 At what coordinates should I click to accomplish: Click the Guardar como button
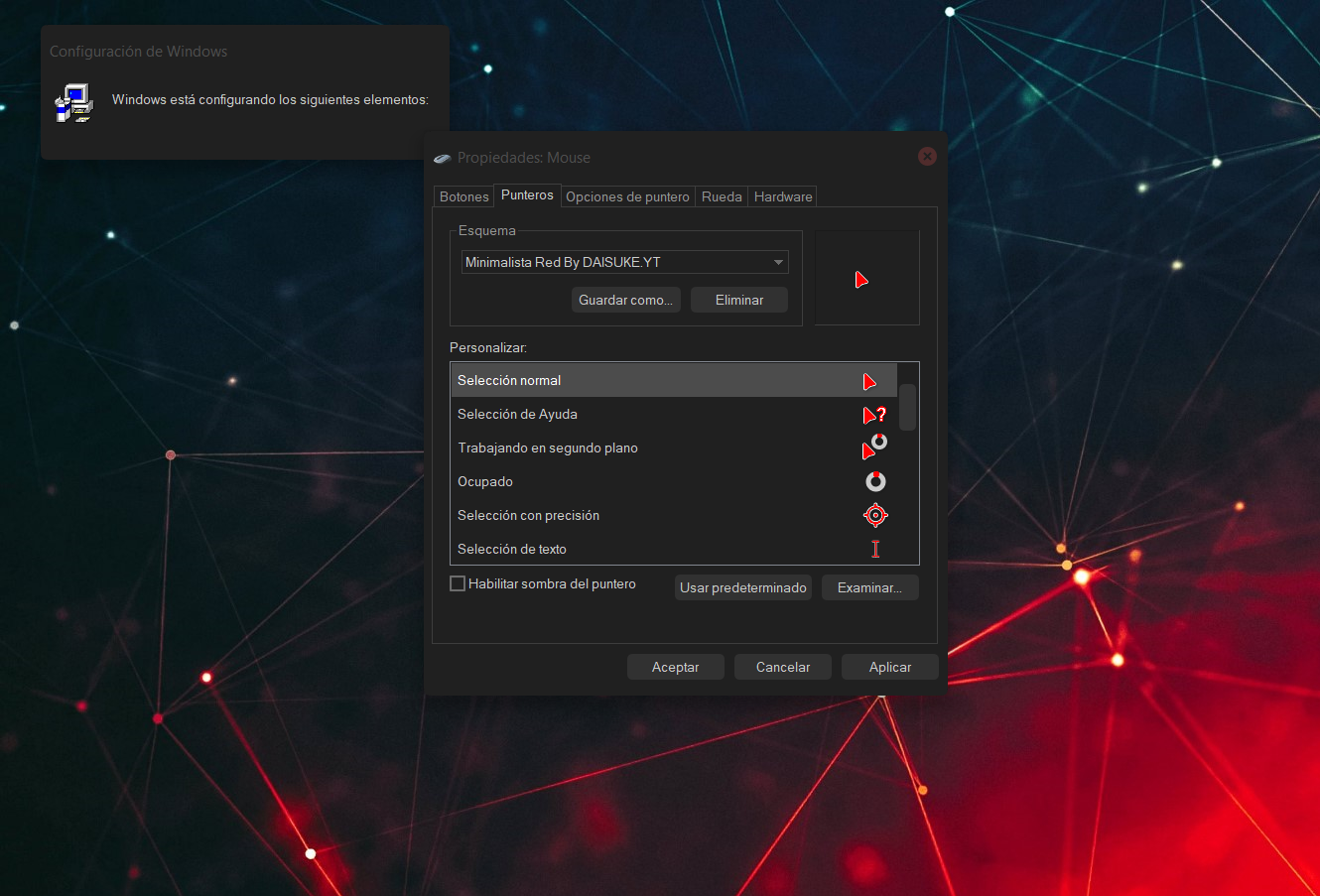[x=625, y=299]
